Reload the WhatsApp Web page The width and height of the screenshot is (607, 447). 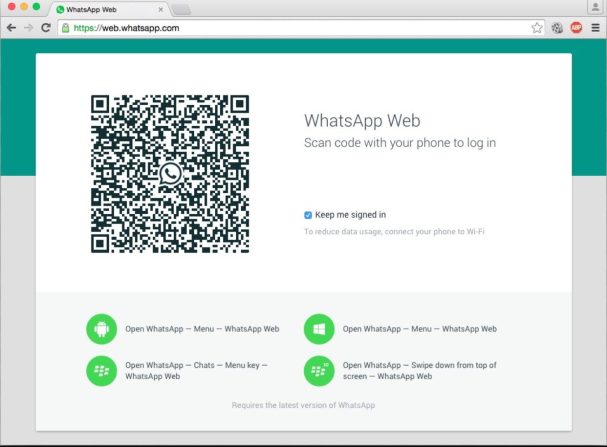click(46, 28)
